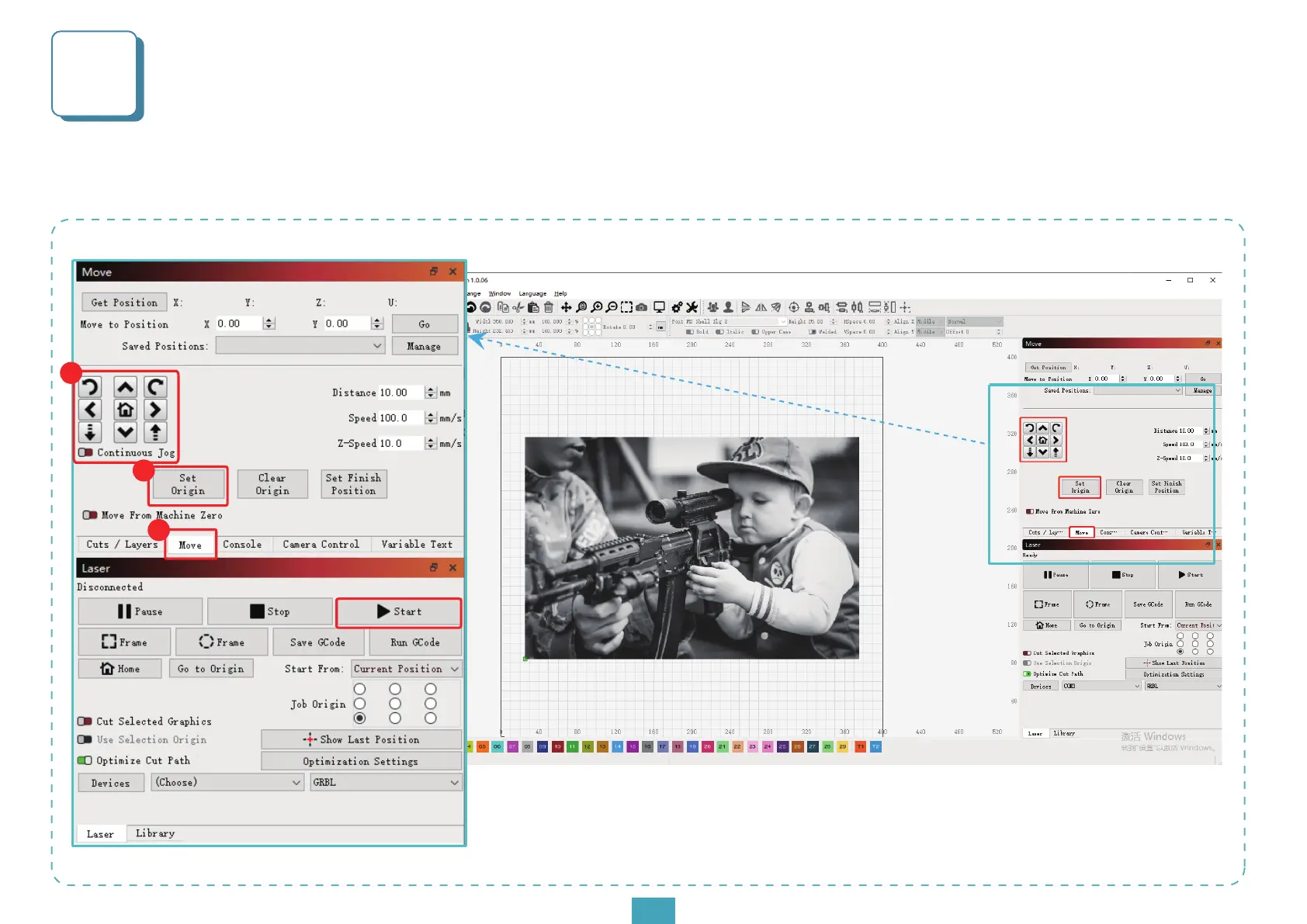Click the home icon in enlarged jog pad
Viewport: 1307px width, 924px height.
[125, 410]
